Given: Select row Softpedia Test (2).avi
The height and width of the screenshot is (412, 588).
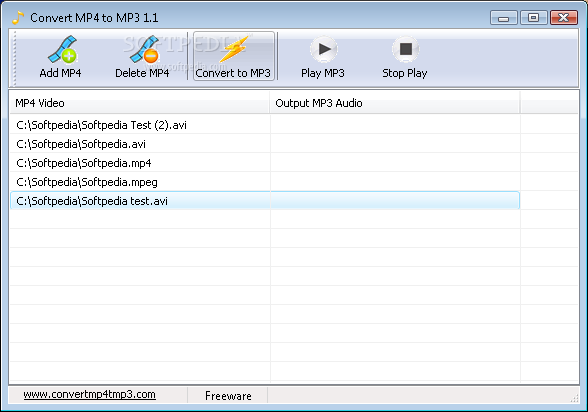Looking at the screenshot, I should coord(265,125).
